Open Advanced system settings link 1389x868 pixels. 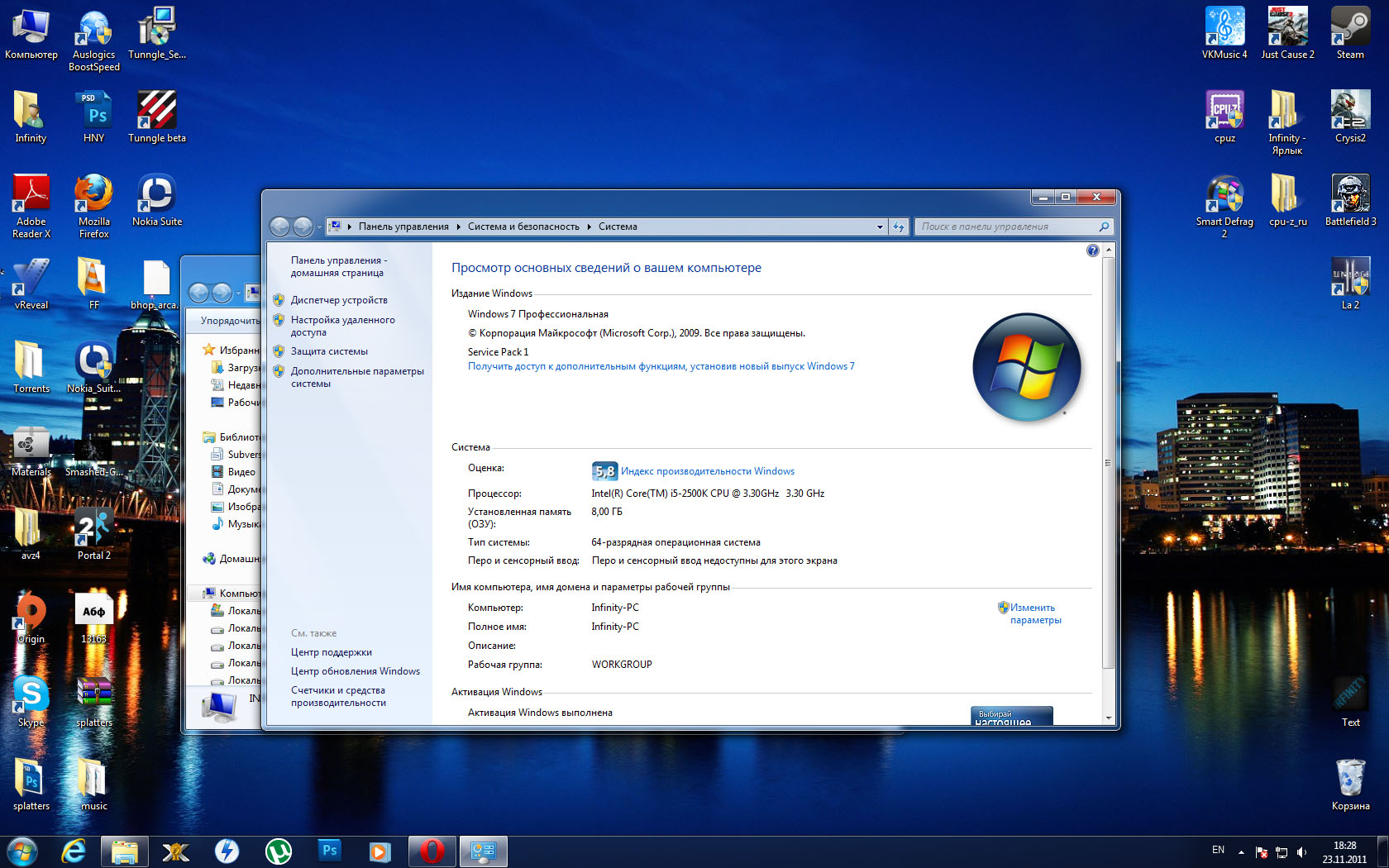357,377
